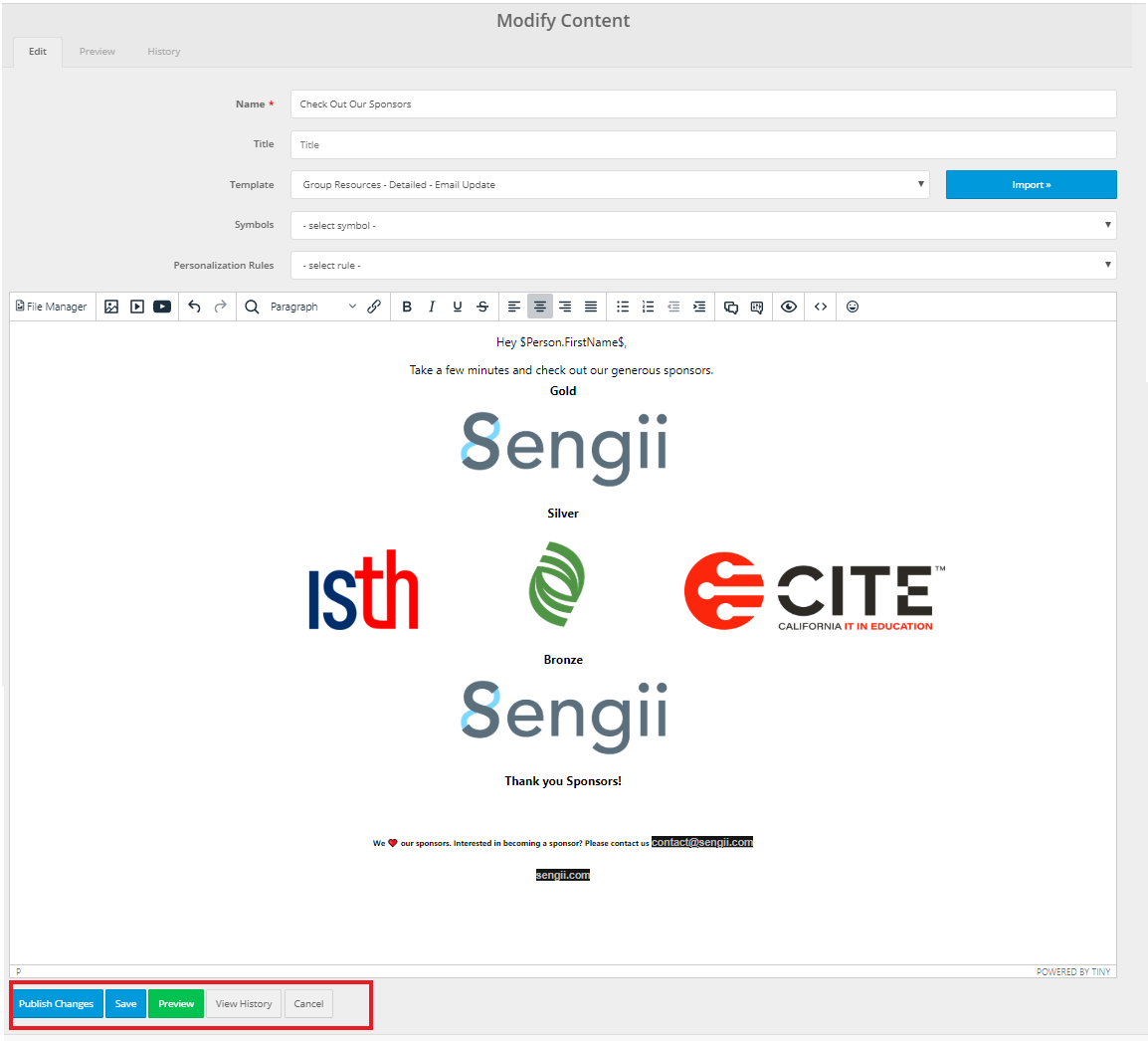Decrease the indent
1148x1041 pixels.
(x=673, y=307)
